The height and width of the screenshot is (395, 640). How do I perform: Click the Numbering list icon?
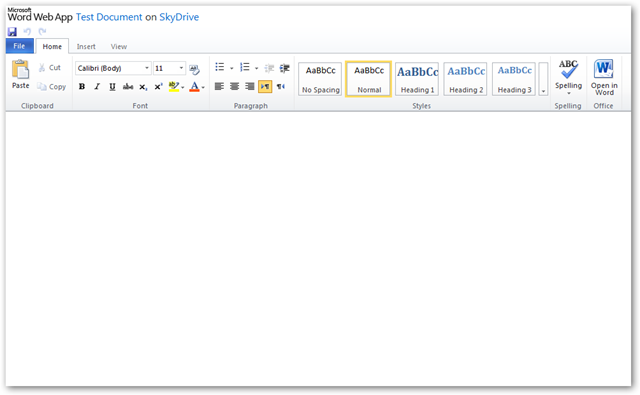coord(244,67)
